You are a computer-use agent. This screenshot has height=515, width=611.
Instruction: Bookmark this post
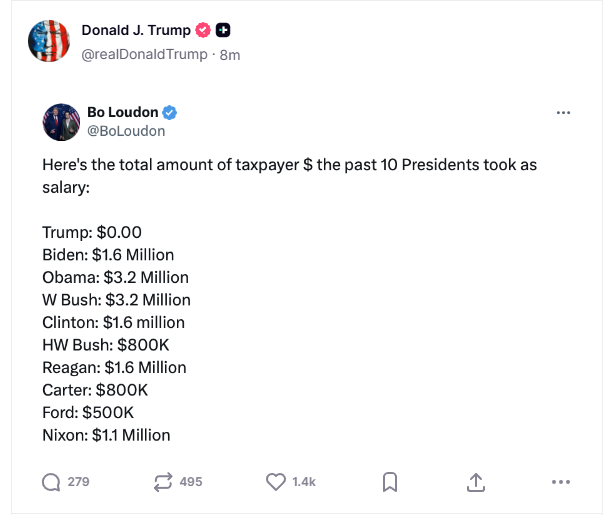pos(390,482)
